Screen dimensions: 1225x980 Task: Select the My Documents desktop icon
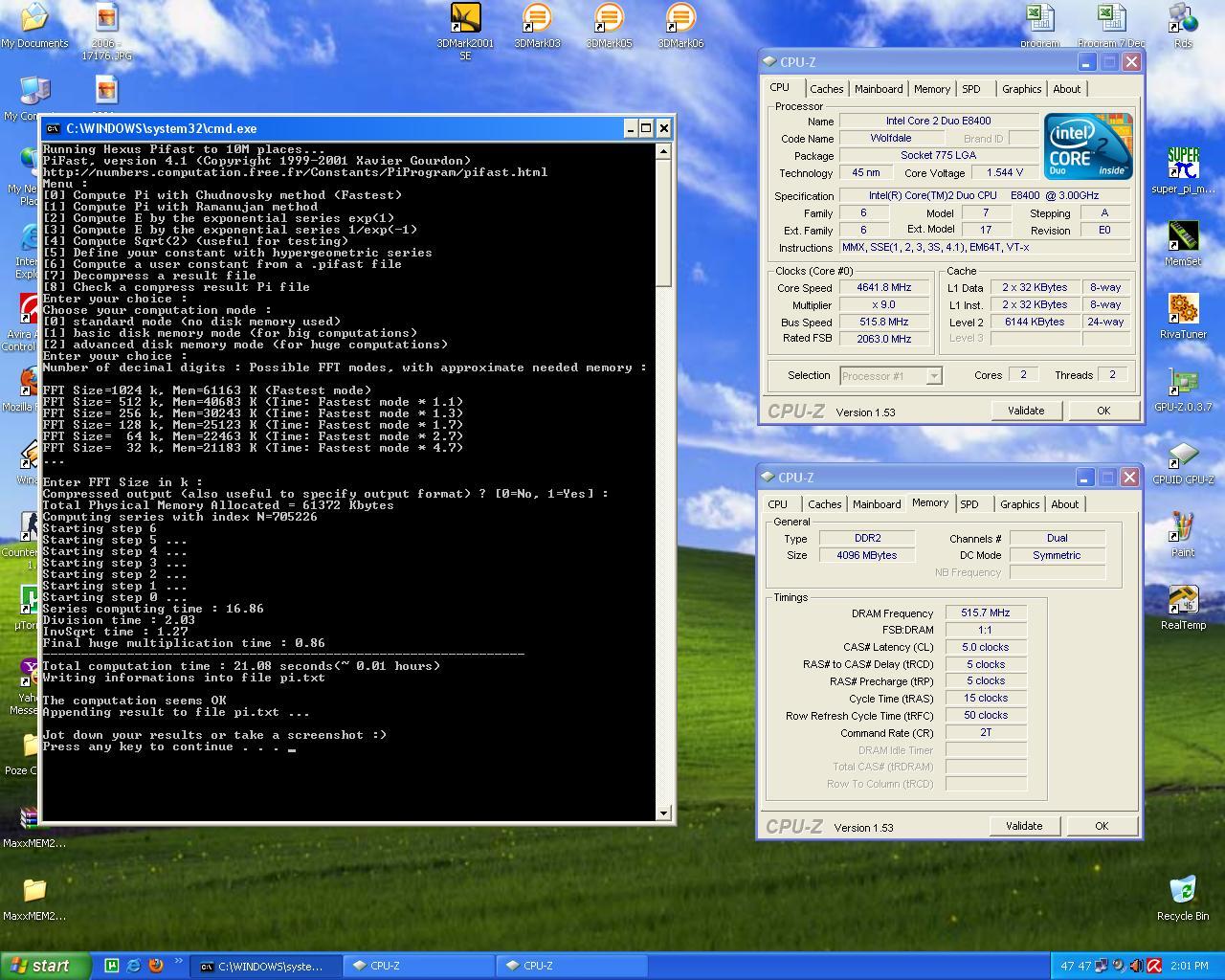point(34,26)
